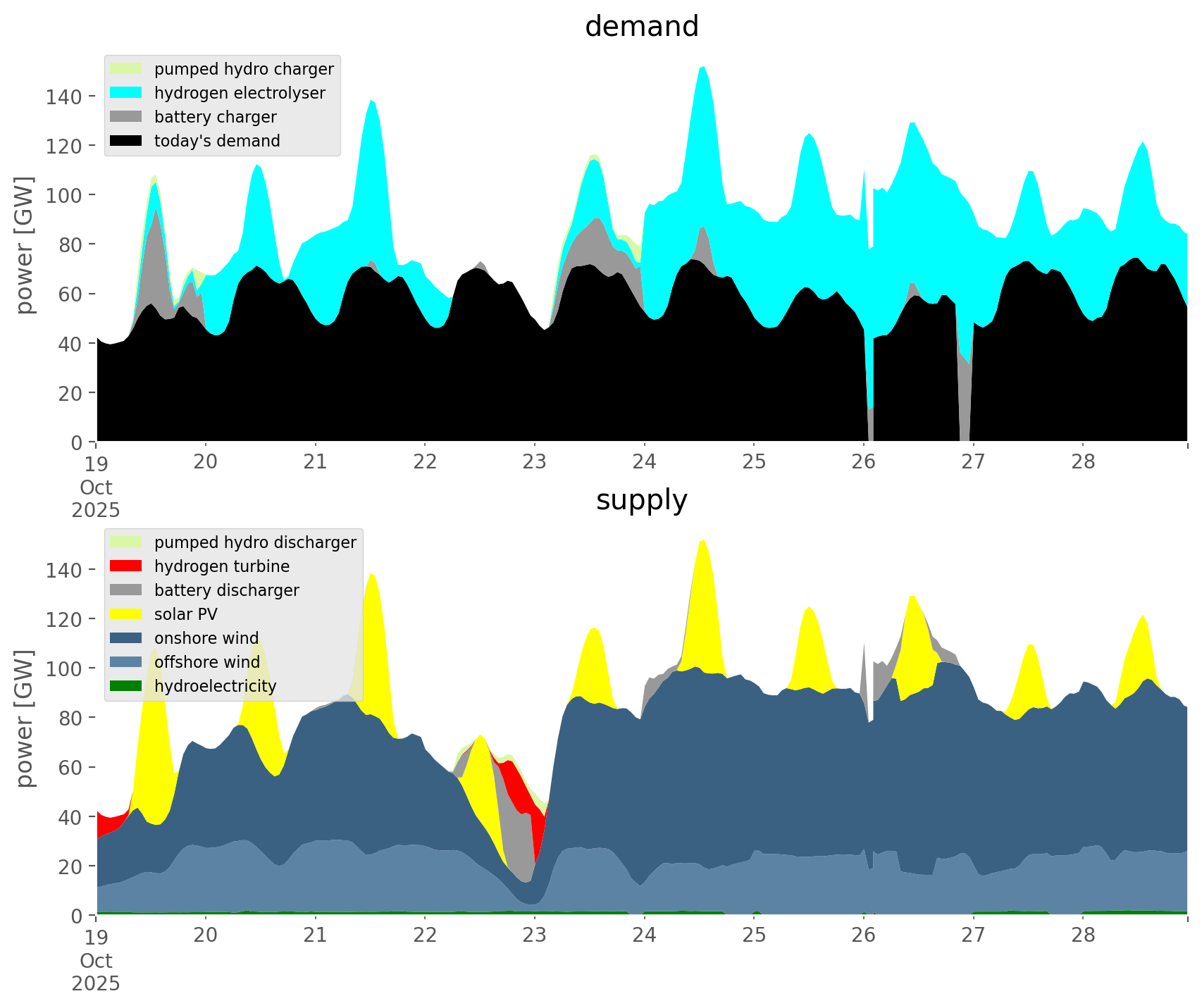Click the yellow solar PV legend swatch
This screenshot has width=1202, height=1008.
(127, 614)
